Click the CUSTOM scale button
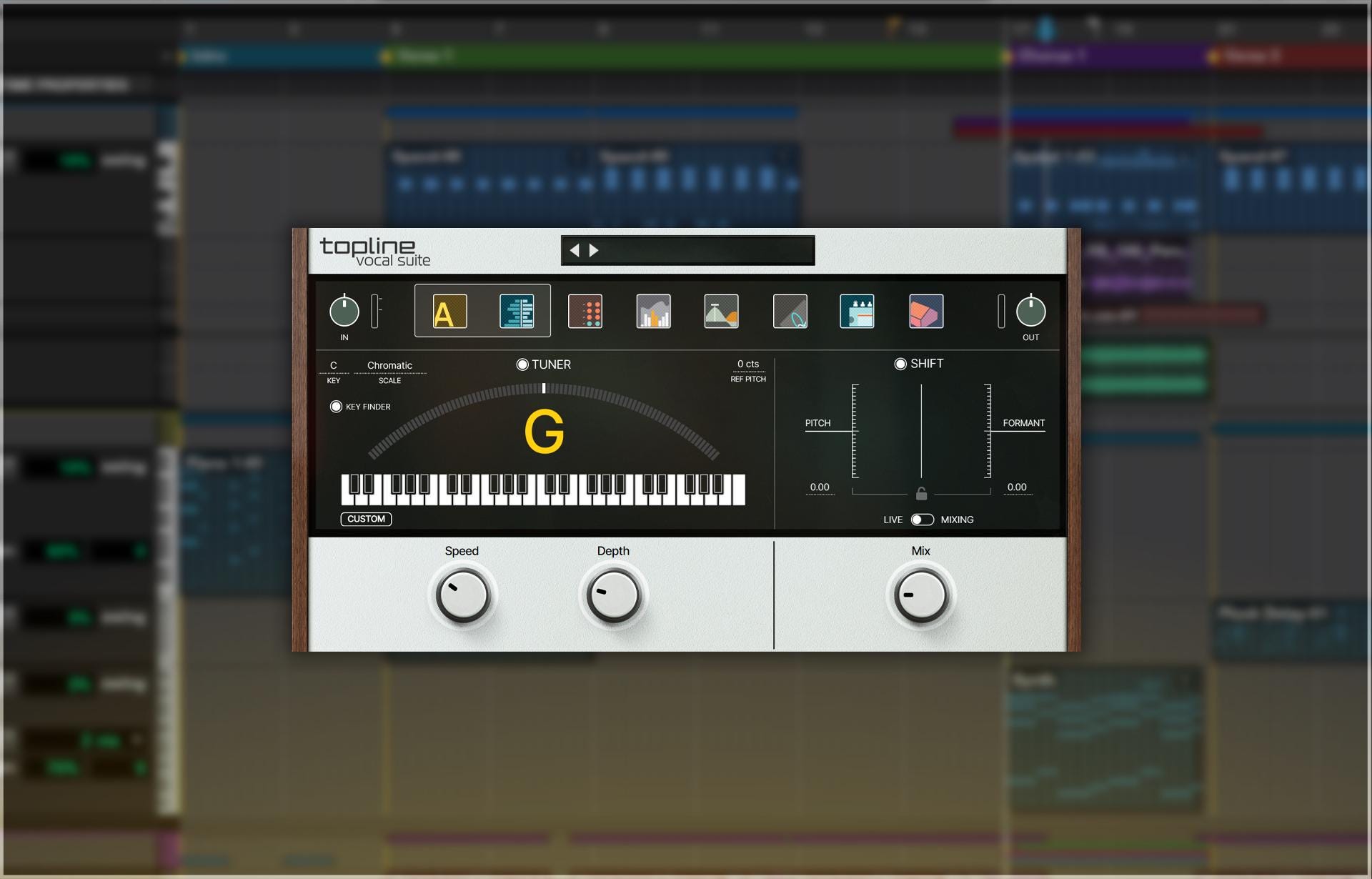 (366, 519)
